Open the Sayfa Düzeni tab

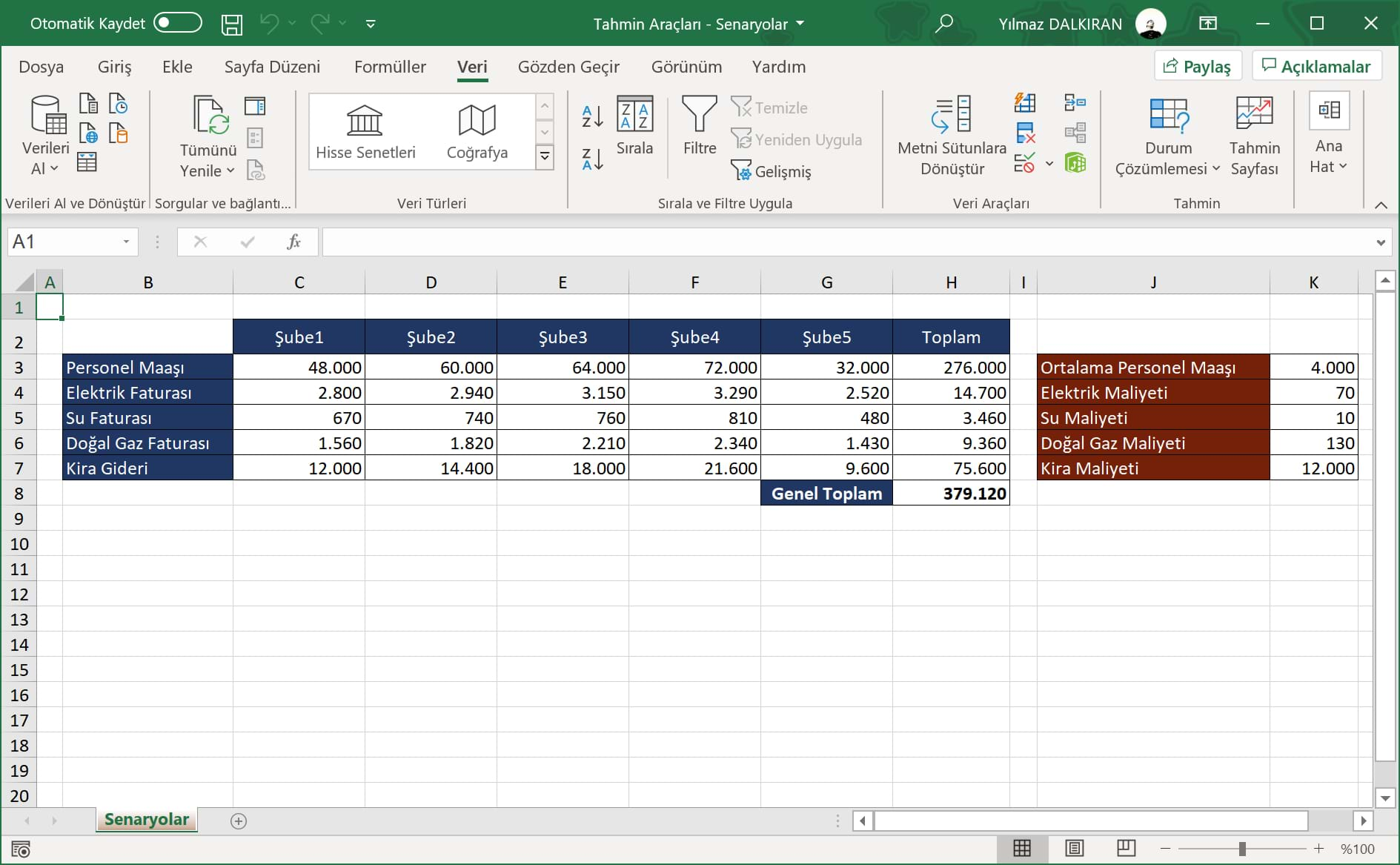(272, 67)
